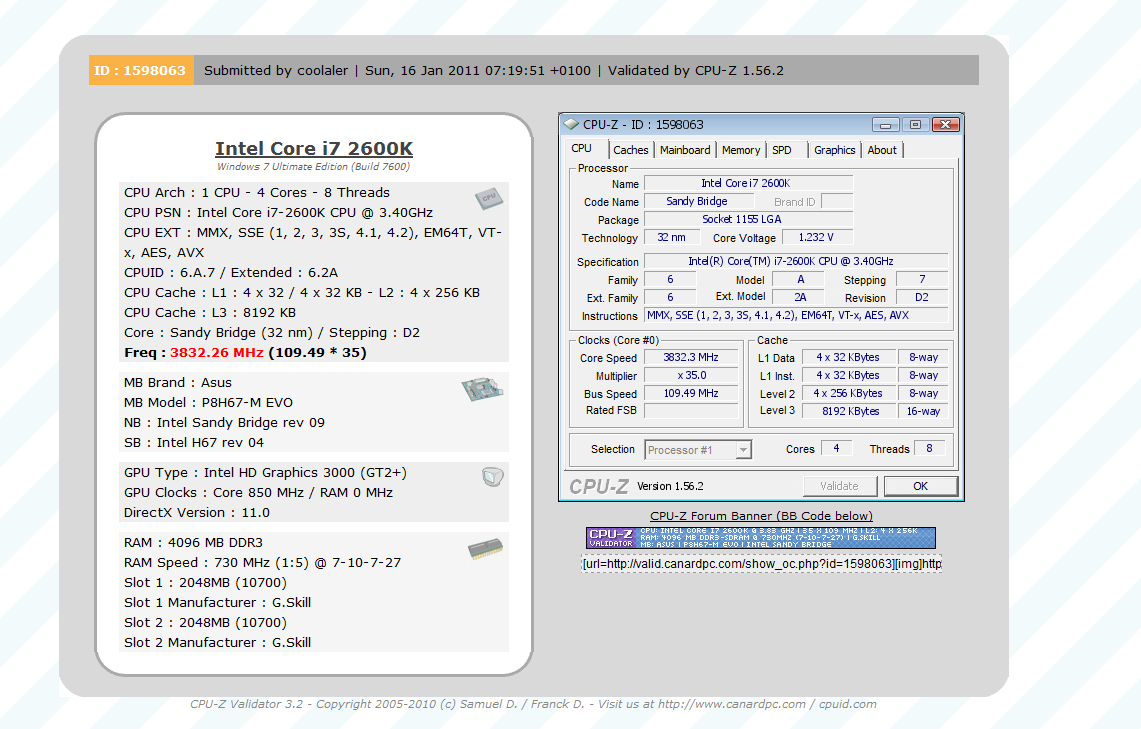Screen dimensions: 1141x729
Task: Click the Level 2 cache value 4 x 256 KBytes
Action: pyautogui.click(x=848, y=394)
